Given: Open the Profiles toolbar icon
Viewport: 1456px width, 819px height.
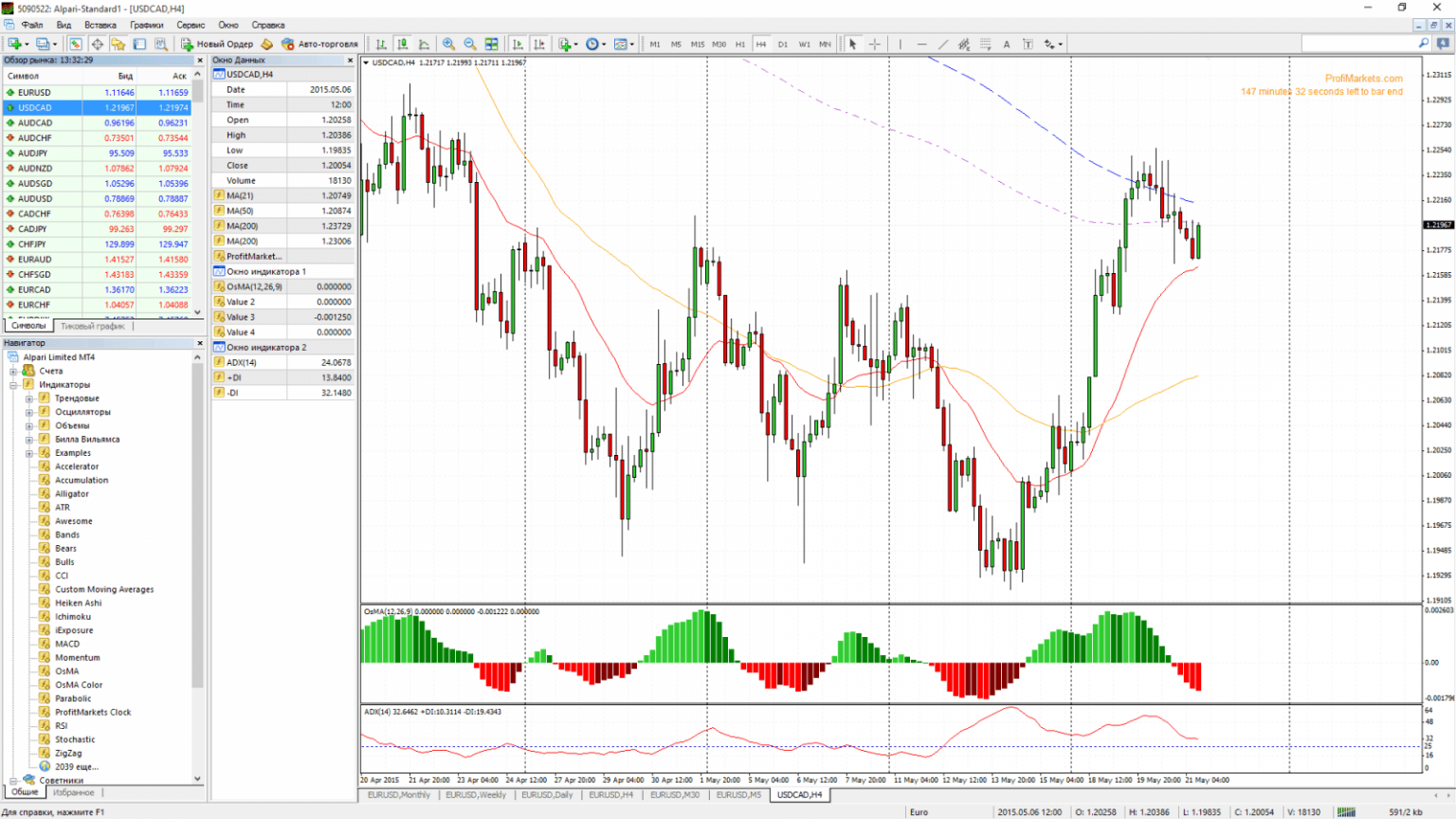Looking at the screenshot, I should [x=43, y=44].
